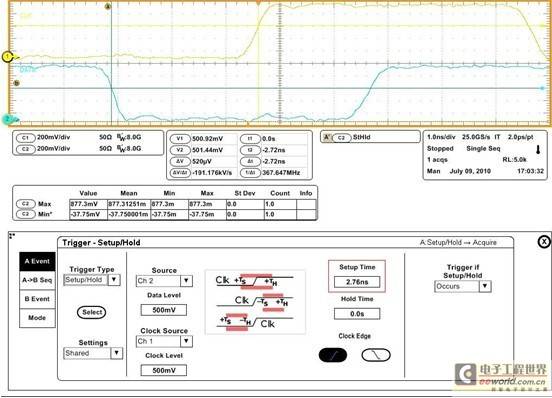The width and height of the screenshot is (552, 398).
Task: Click the Δt cursor readout badge
Action: point(250,162)
